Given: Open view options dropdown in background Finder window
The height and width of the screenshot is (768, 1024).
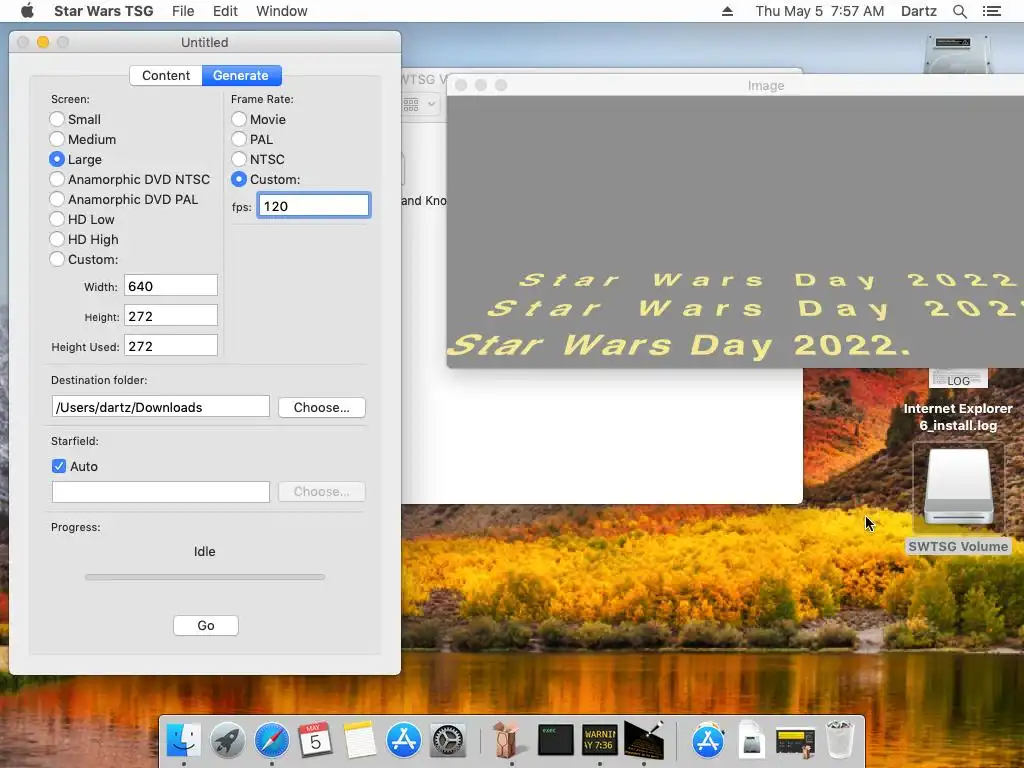Looking at the screenshot, I should [419, 104].
